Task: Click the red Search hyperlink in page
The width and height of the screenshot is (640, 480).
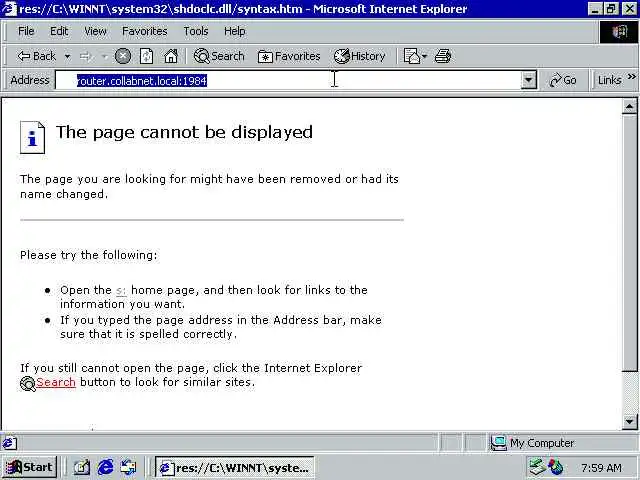Action: [x=56, y=382]
